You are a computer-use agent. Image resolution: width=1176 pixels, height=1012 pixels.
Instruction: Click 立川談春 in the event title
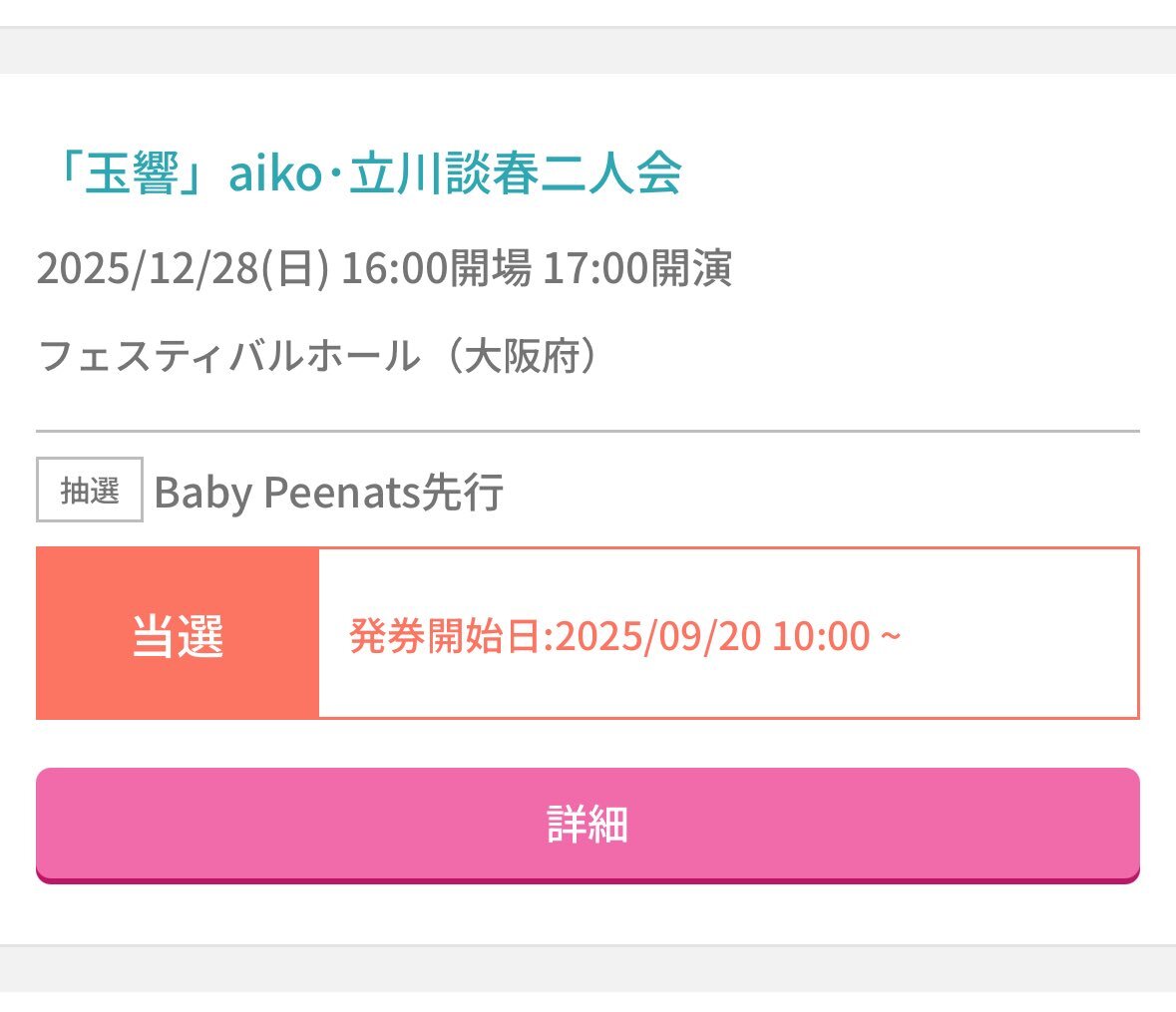444,173
